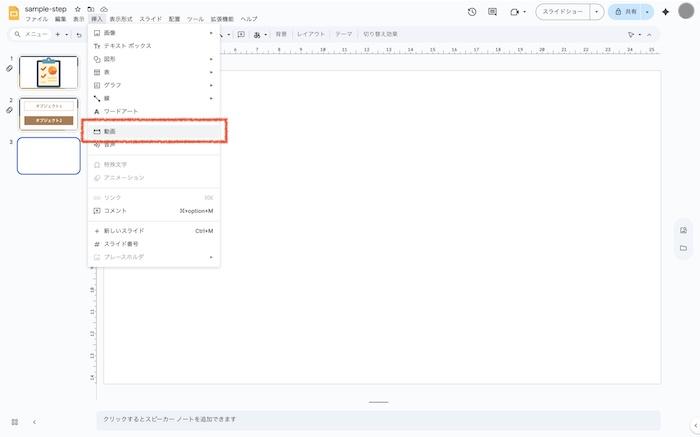
Task: Open the 表示 menu
Action: pyautogui.click(x=79, y=19)
